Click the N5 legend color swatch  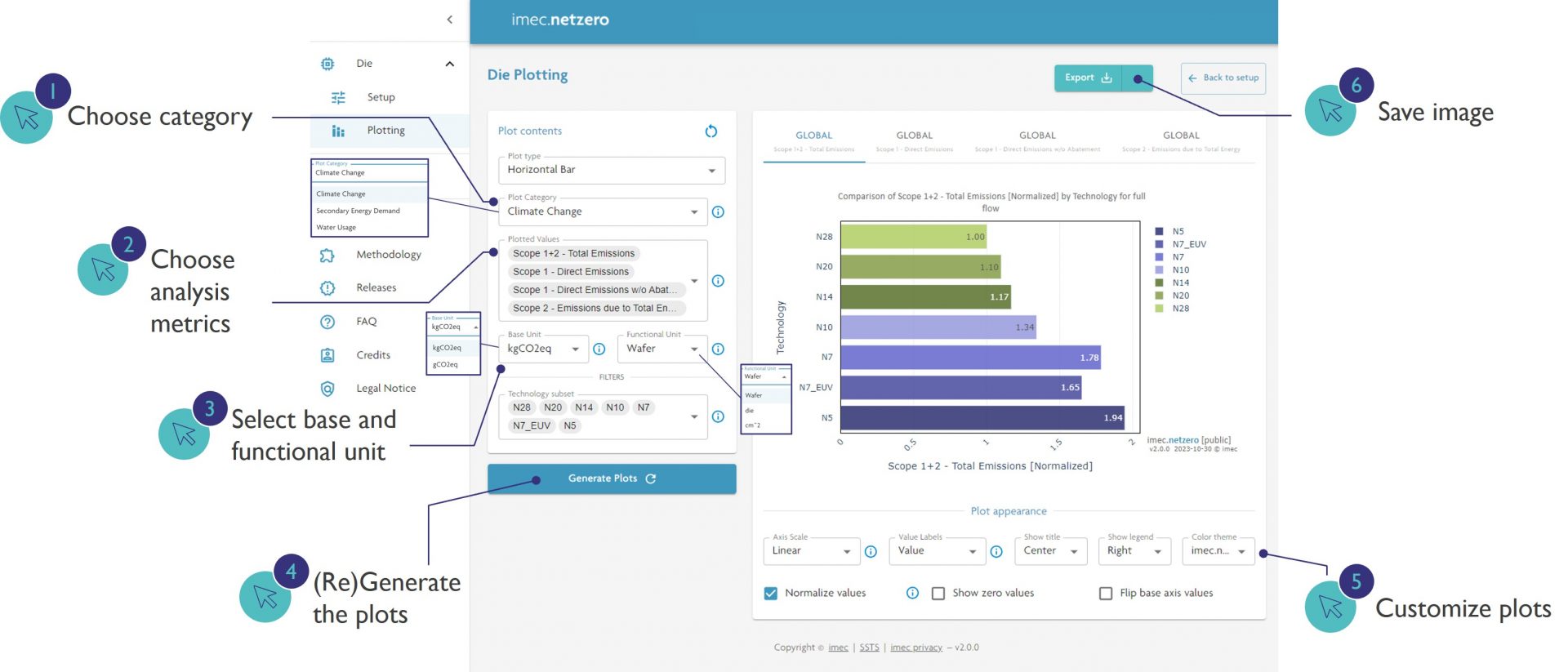click(x=1159, y=231)
